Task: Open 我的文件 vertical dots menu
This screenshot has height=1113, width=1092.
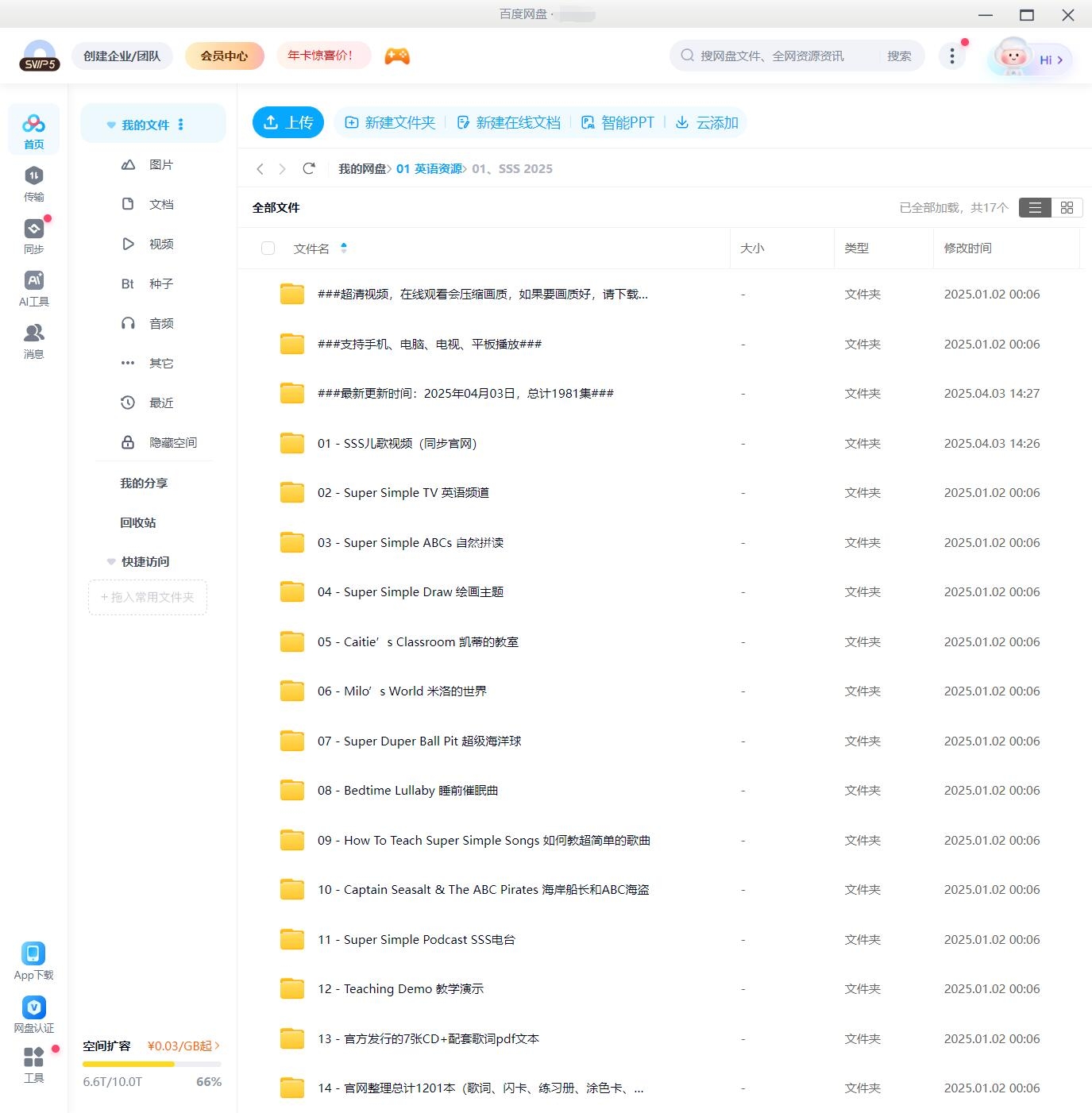Action: click(181, 125)
